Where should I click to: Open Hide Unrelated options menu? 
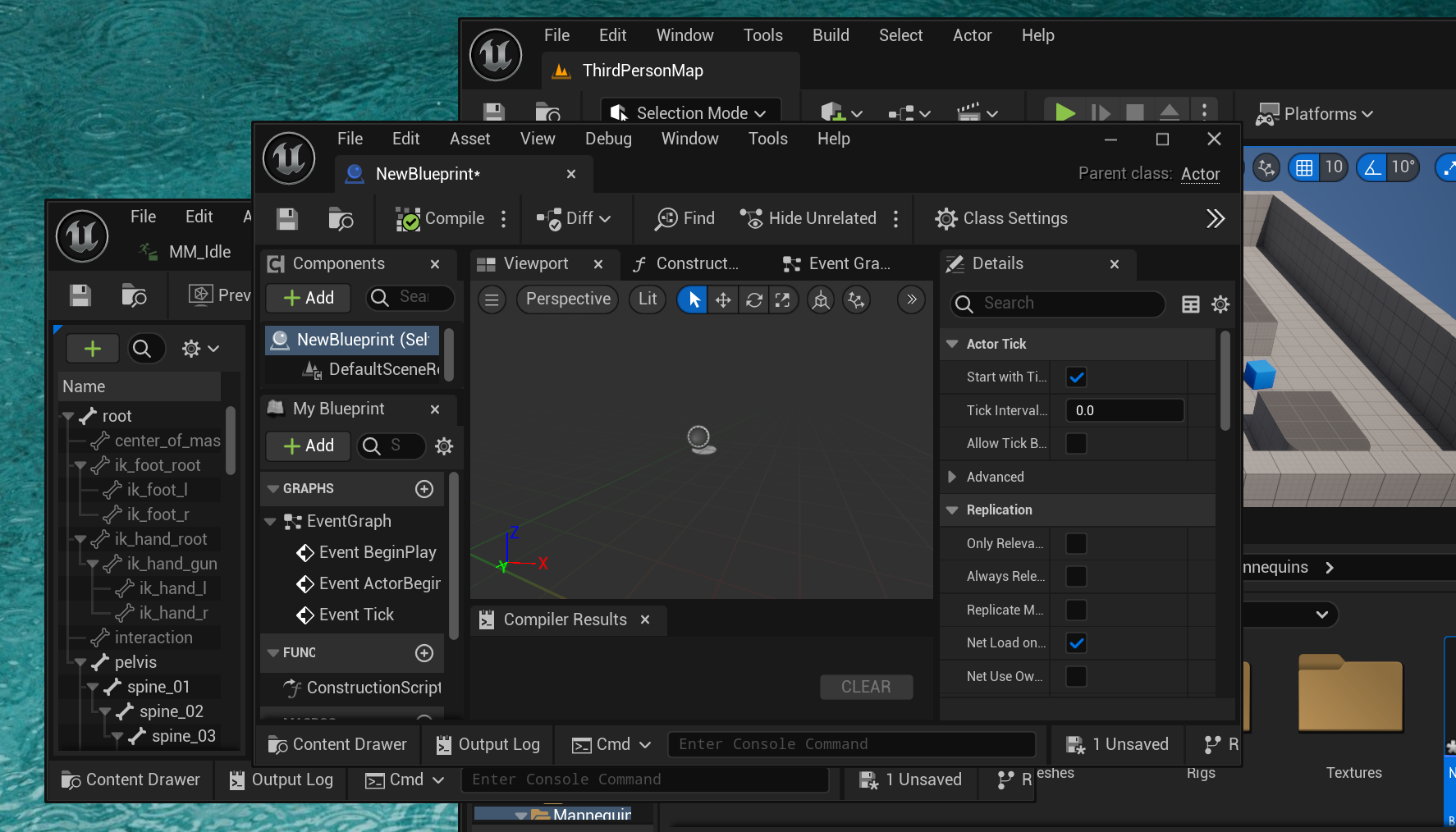(895, 218)
